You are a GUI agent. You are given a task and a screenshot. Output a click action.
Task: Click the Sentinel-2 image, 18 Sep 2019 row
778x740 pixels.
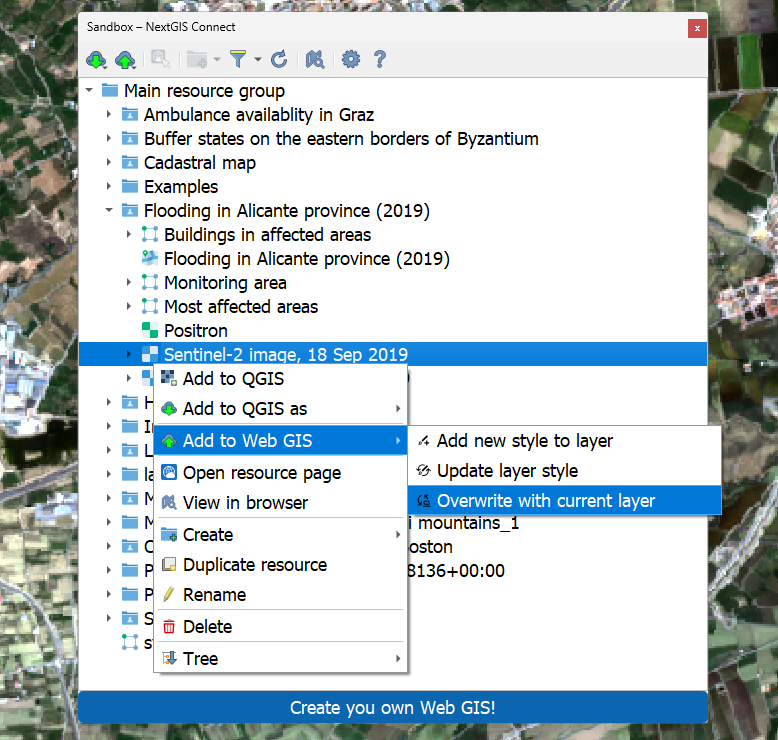tap(393, 354)
